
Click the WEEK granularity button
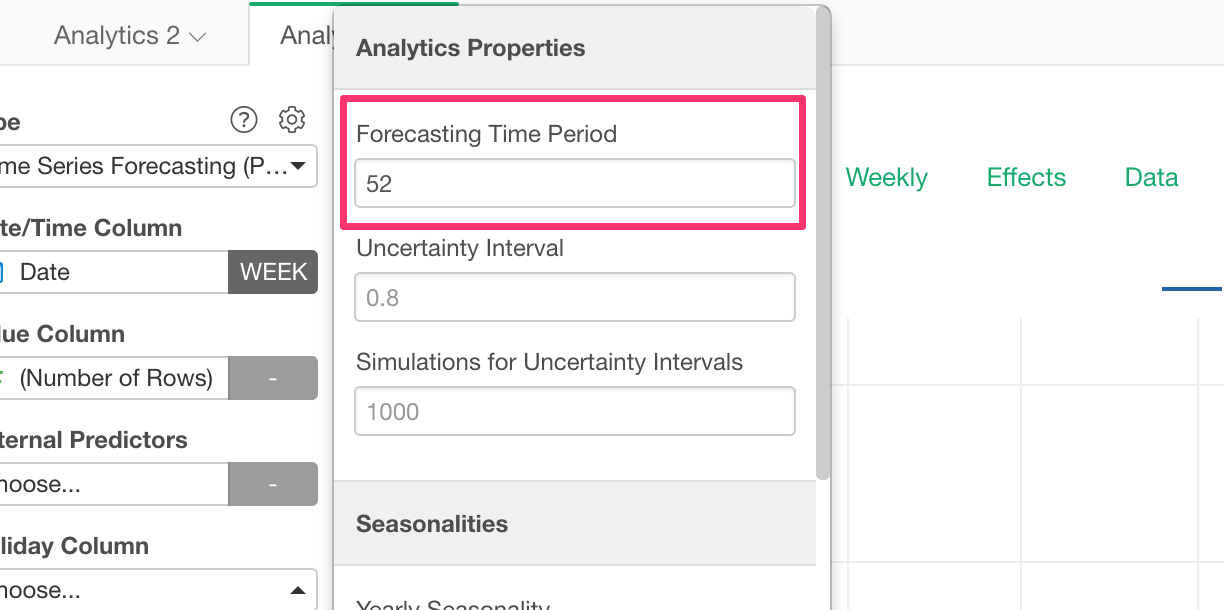[x=273, y=272]
